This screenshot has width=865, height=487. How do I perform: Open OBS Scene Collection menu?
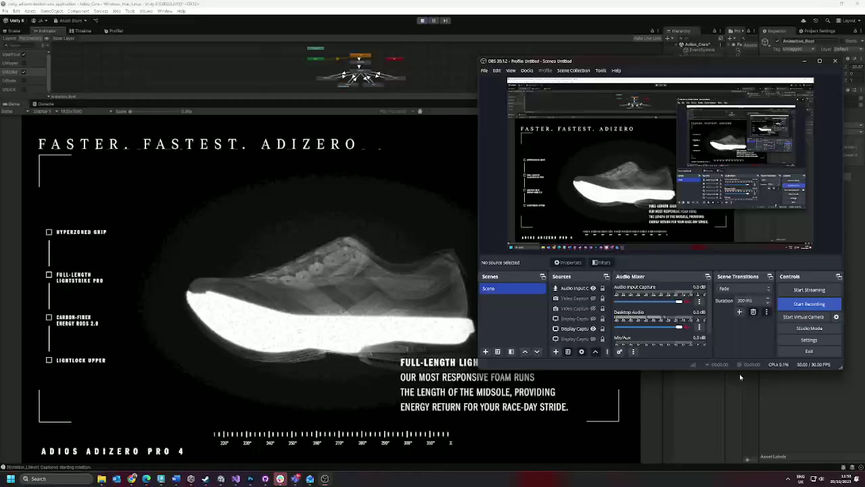click(573, 71)
